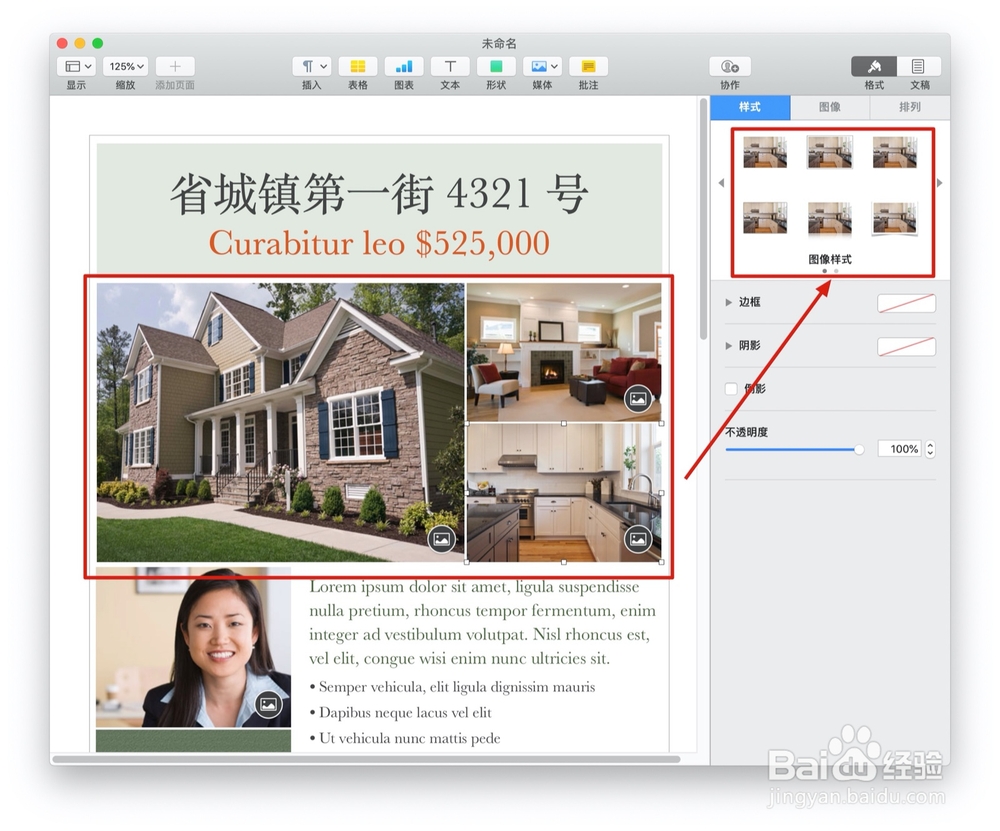Click the 文本 (Text) insertion icon

click(x=449, y=66)
